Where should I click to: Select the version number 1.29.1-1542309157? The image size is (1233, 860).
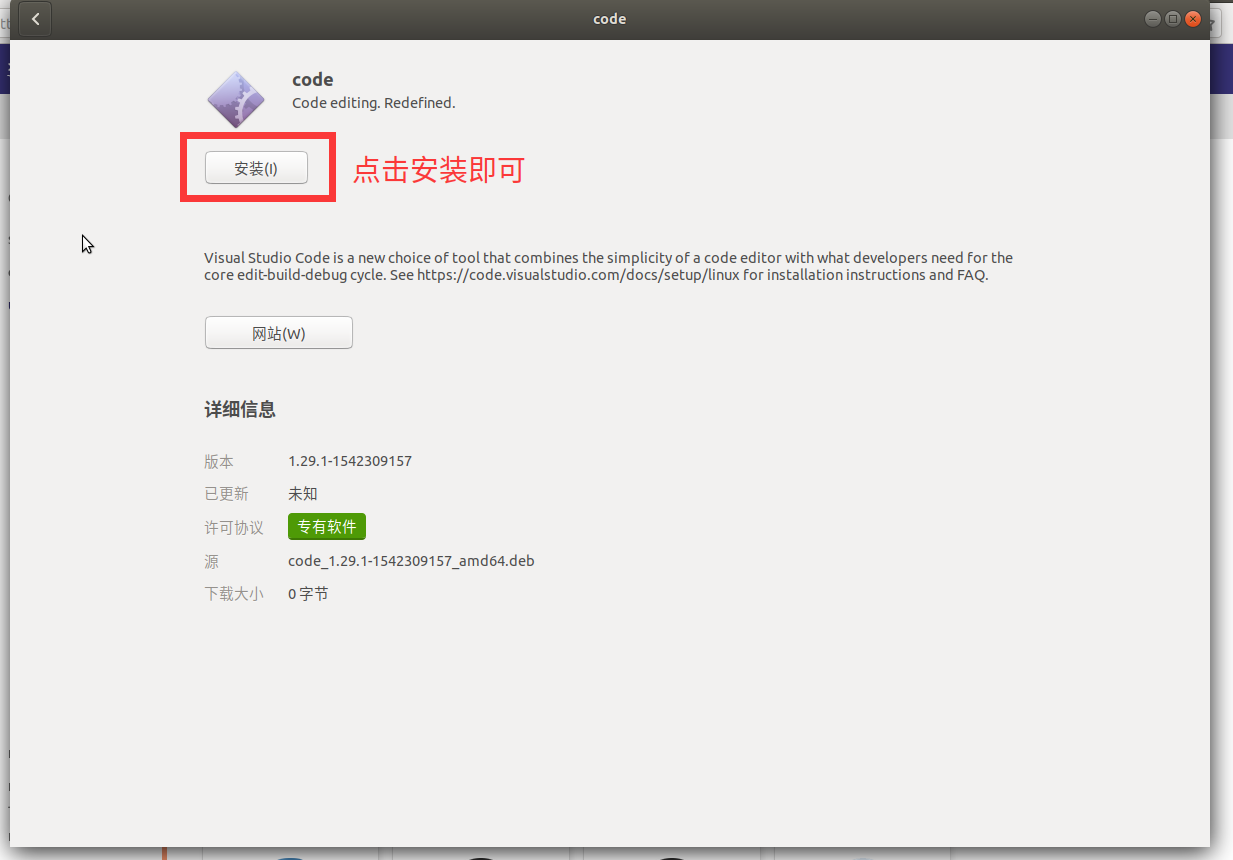point(350,461)
